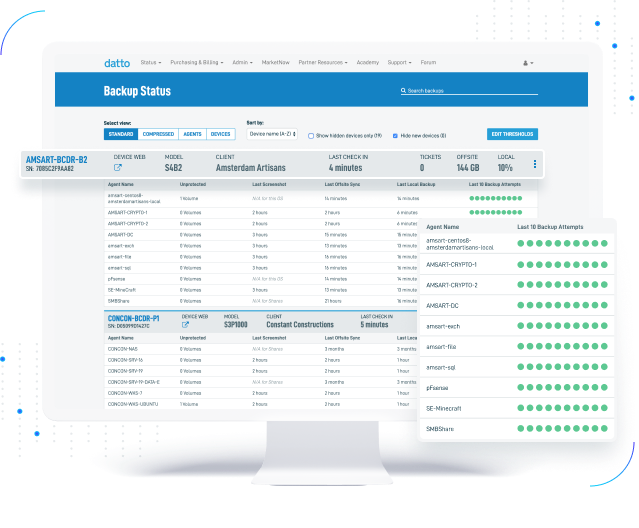The image size is (639, 528).
Task: Expand Partner Resources menu
Action: click(x=323, y=63)
